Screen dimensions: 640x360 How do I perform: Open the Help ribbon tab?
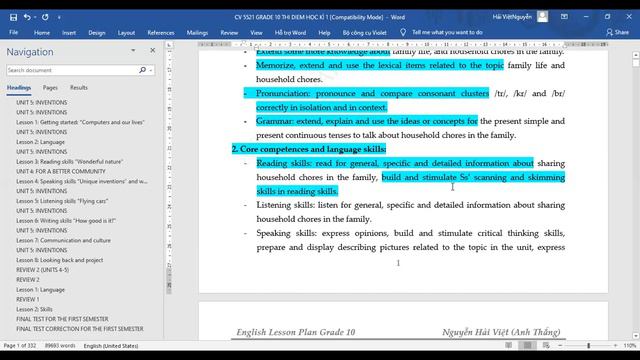click(x=324, y=33)
